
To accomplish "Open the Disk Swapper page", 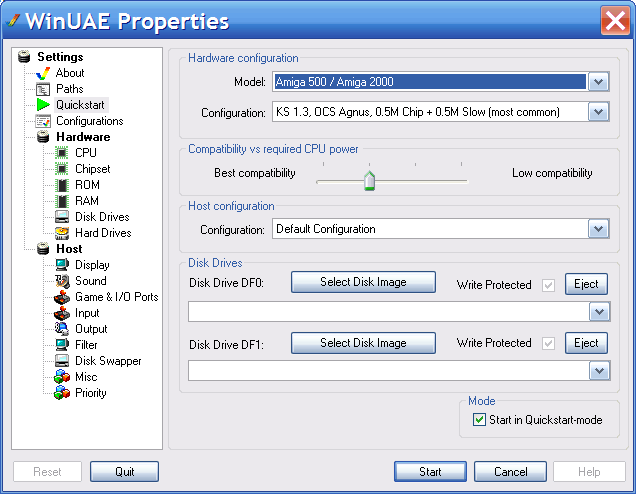I will 108,361.
